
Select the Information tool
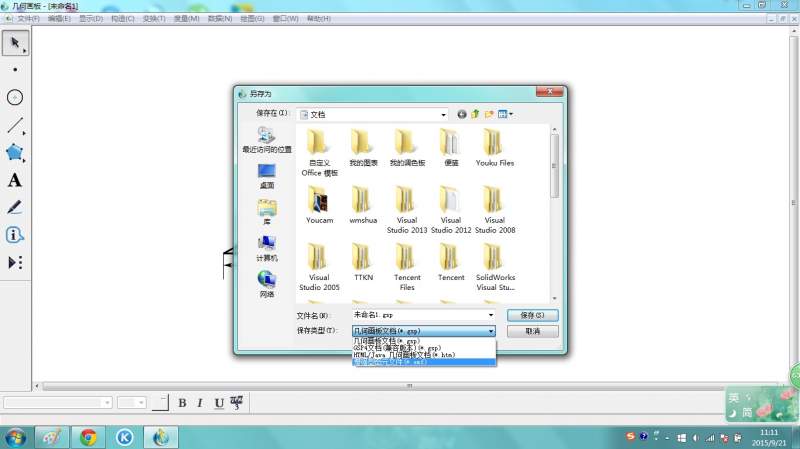click(15, 235)
